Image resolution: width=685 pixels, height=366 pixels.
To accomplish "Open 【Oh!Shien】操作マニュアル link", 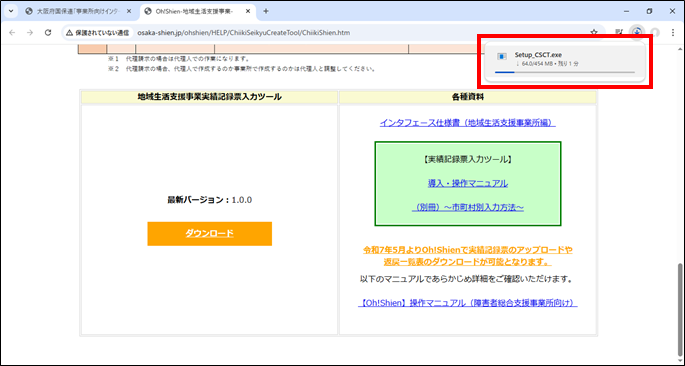I will tap(468, 303).
